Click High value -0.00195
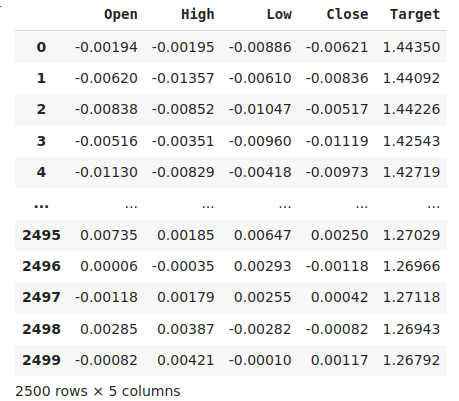This screenshot has width=459, height=401. (183, 47)
